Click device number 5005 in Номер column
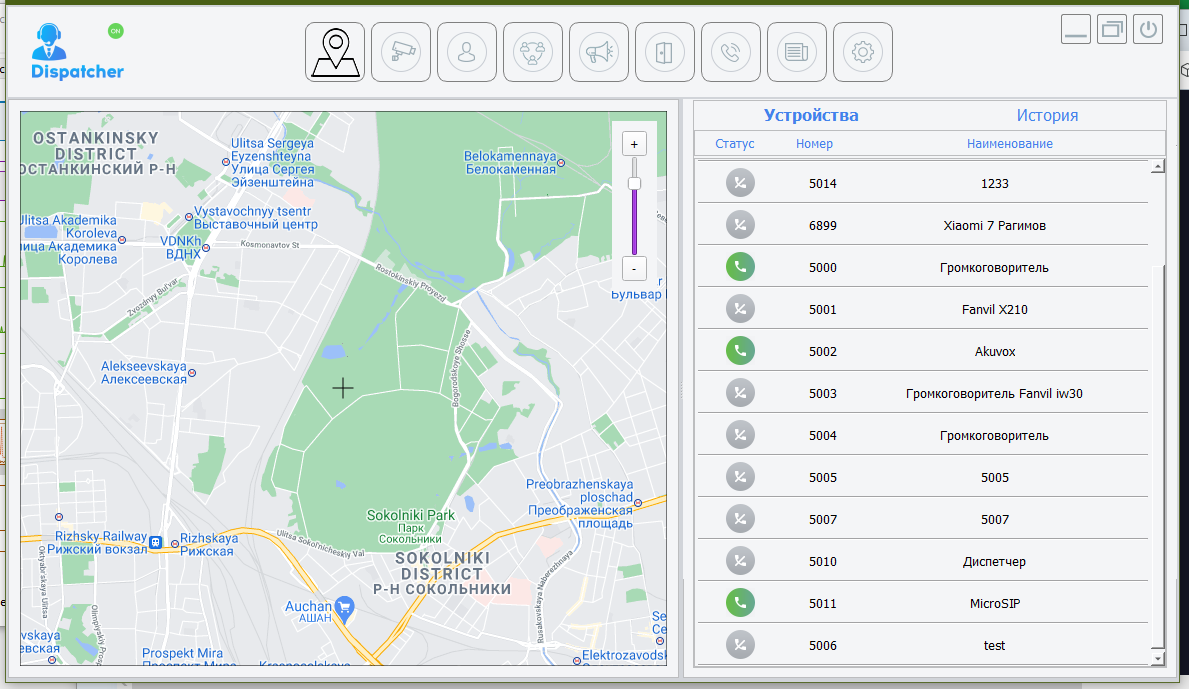Screen dimensions: 1189x689 tap(823, 478)
